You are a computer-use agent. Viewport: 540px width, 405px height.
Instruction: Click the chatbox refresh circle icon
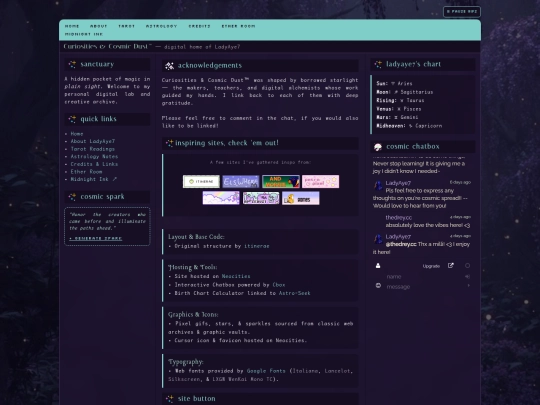point(467,266)
